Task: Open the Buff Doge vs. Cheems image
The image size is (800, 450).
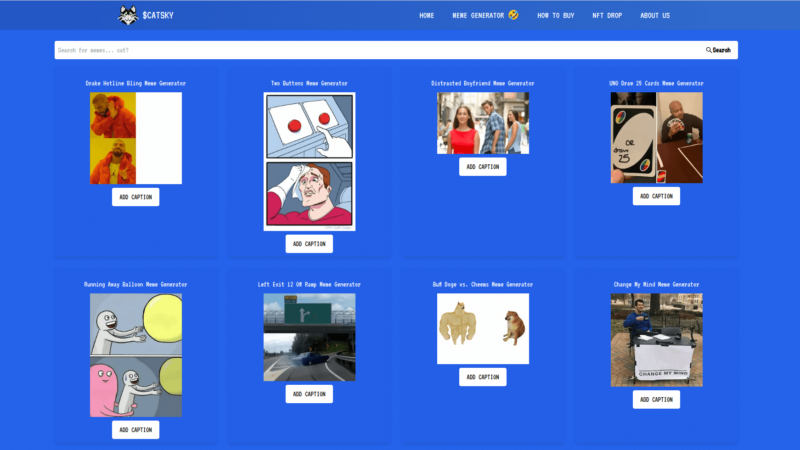Action: (x=483, y=328)
